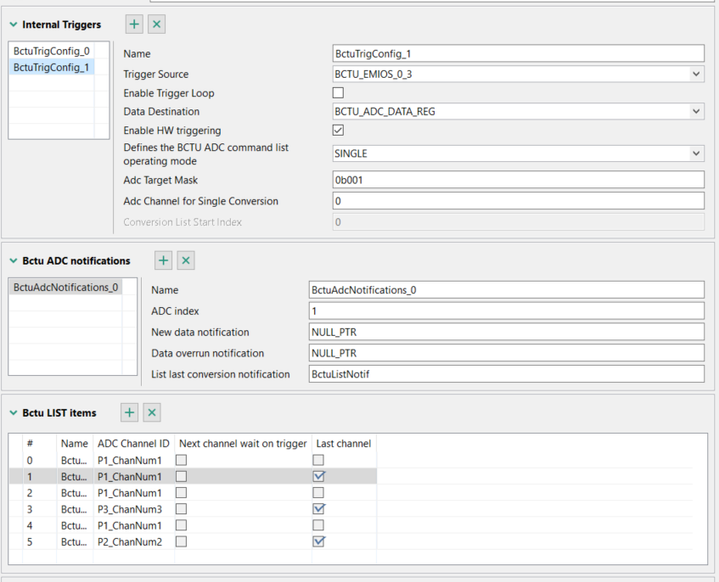Open the BCTU ADC operating mode dropdown
The width and height of the screenshot is (719, 582).
(696, 154)
